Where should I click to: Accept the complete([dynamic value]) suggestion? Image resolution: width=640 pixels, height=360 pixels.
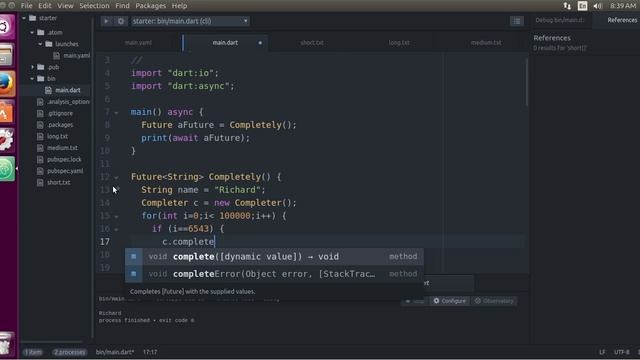click(274, 256)
